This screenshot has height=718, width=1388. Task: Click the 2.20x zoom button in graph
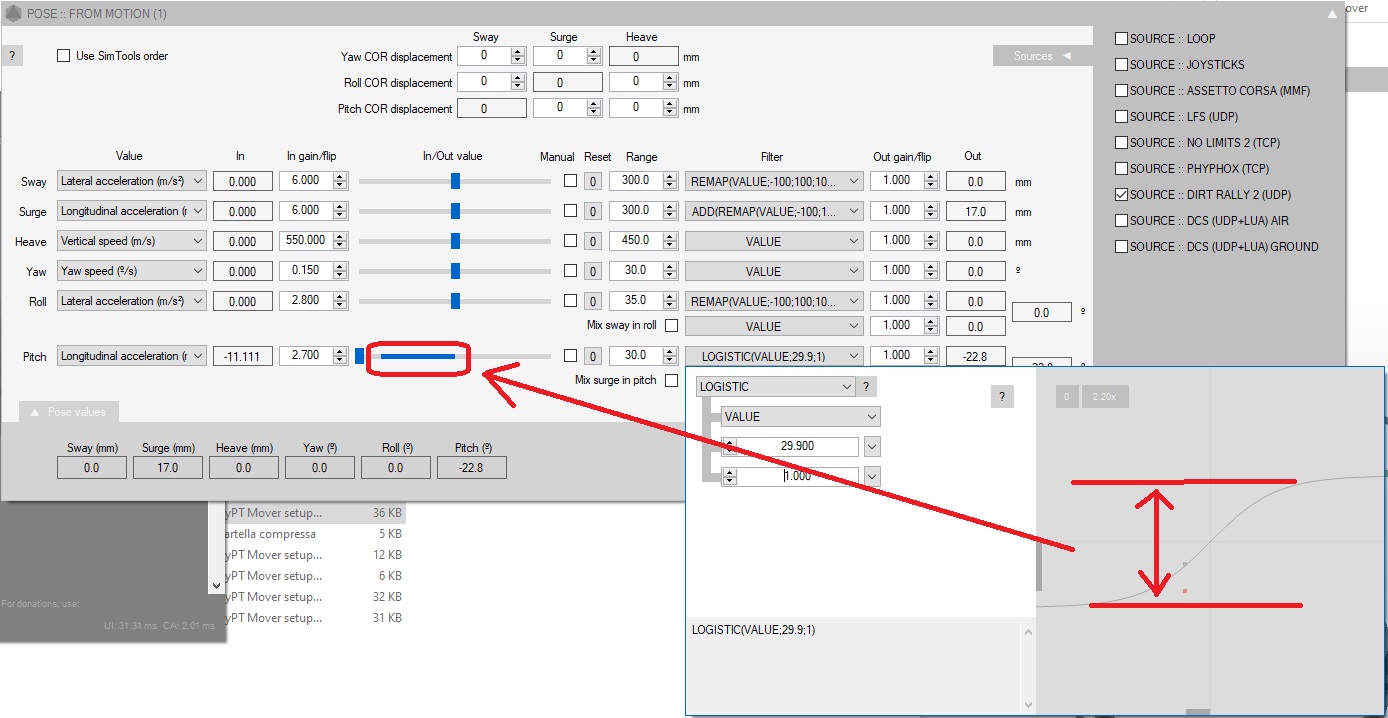1103,397
